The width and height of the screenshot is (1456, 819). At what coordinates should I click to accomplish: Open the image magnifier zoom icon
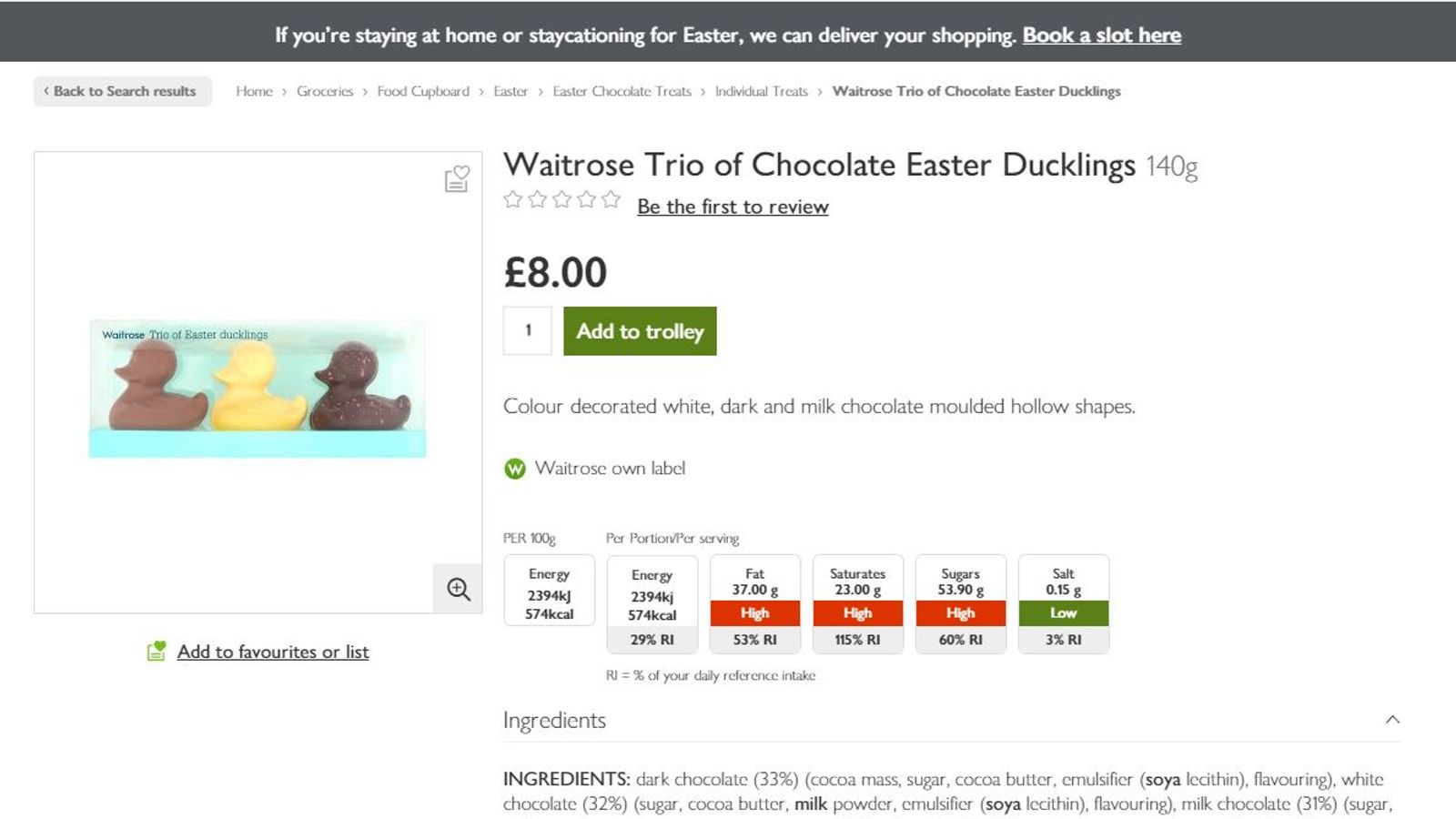(458, 589)
